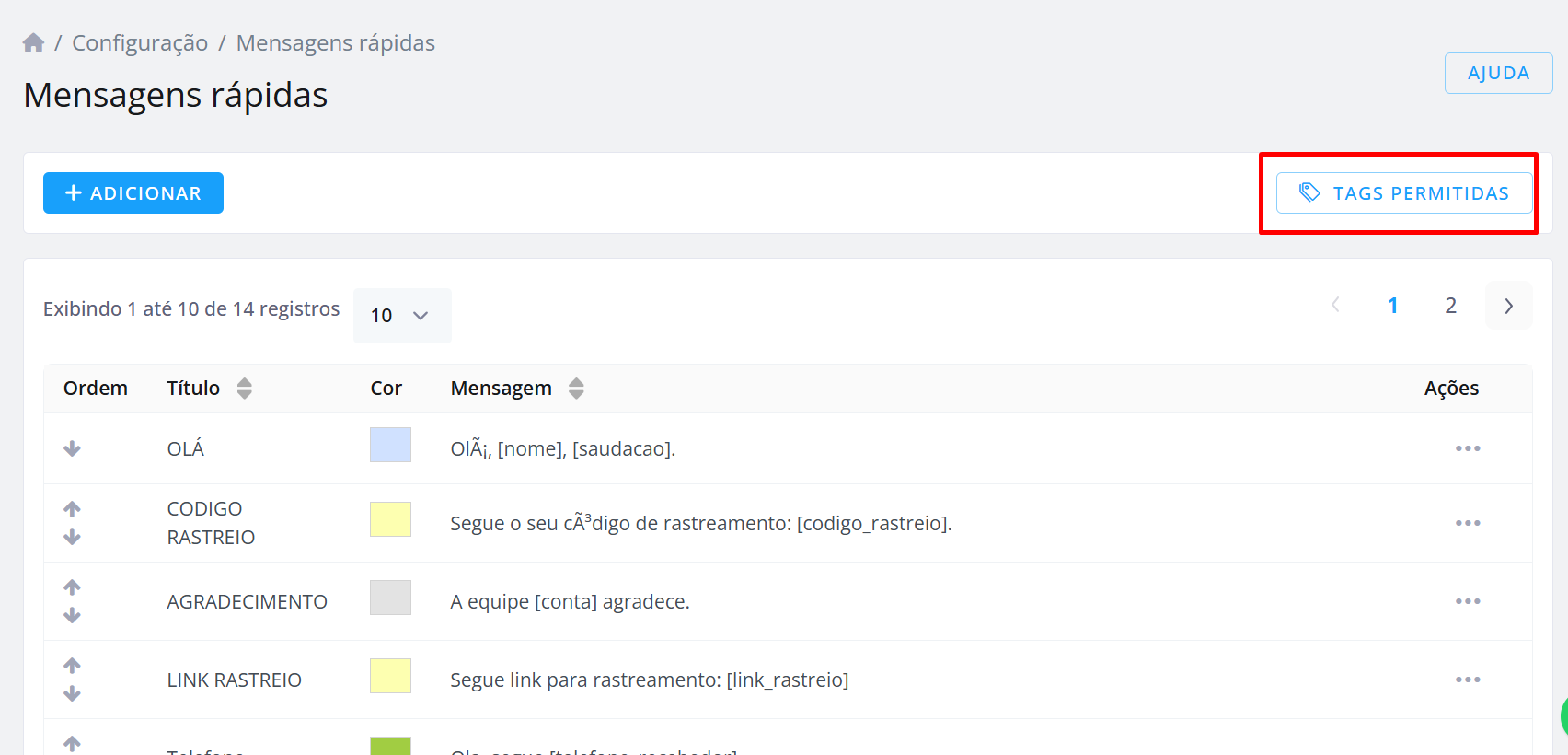Move the OLÁ message down

(x=73, y=448)
